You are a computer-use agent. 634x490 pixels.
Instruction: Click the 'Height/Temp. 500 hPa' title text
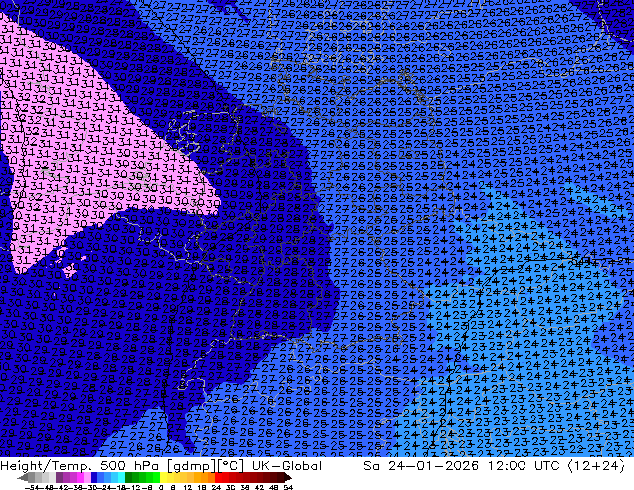[82, 466]
